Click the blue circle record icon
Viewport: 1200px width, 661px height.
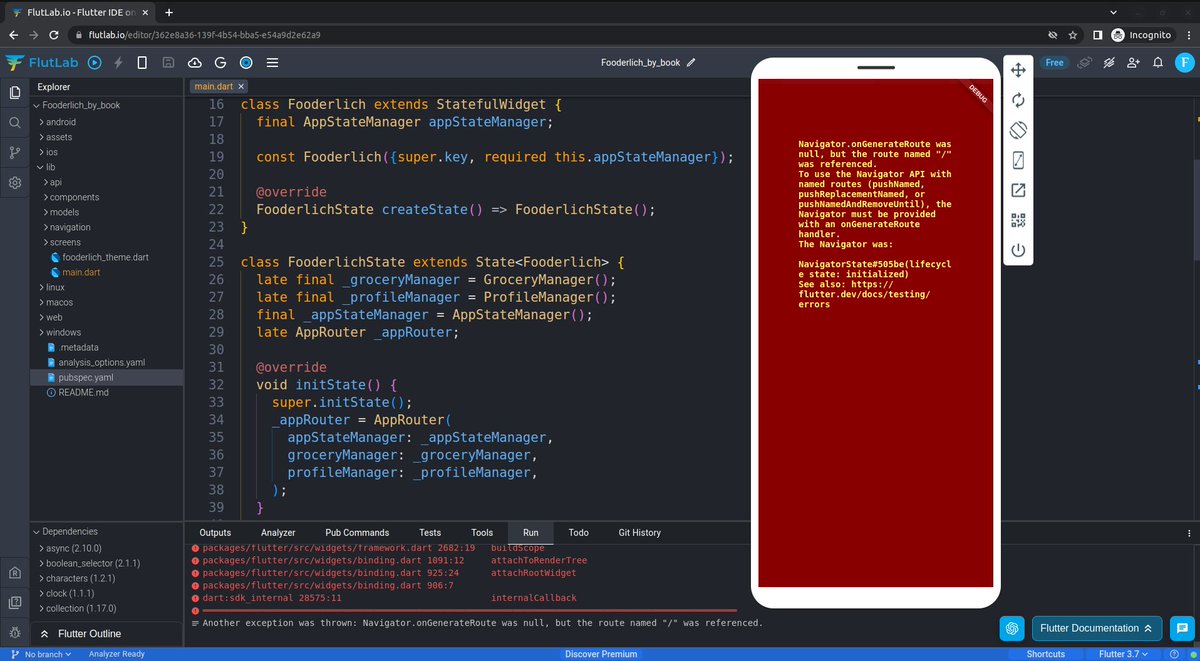coord(246,62)
